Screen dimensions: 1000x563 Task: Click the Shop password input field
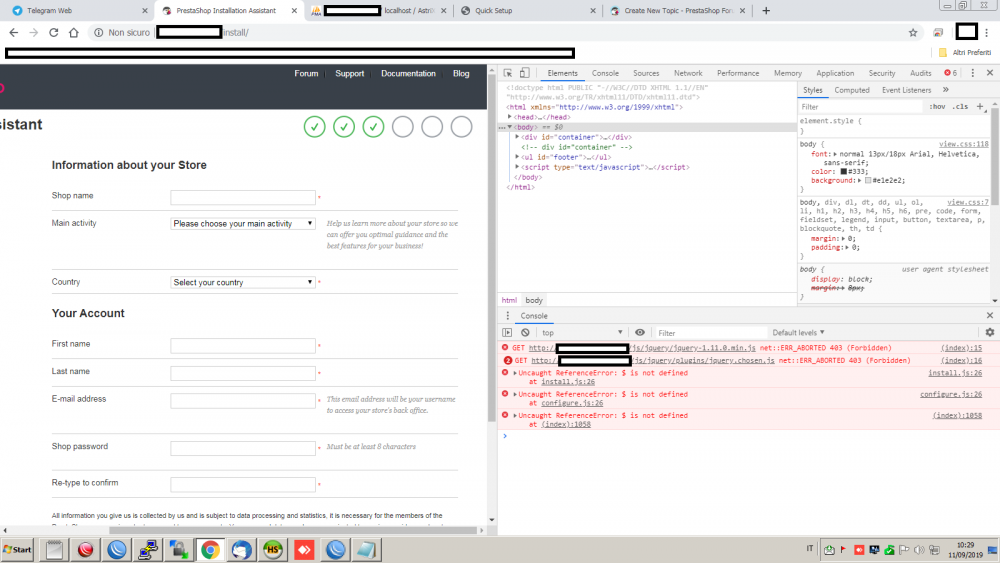point(243,448)
